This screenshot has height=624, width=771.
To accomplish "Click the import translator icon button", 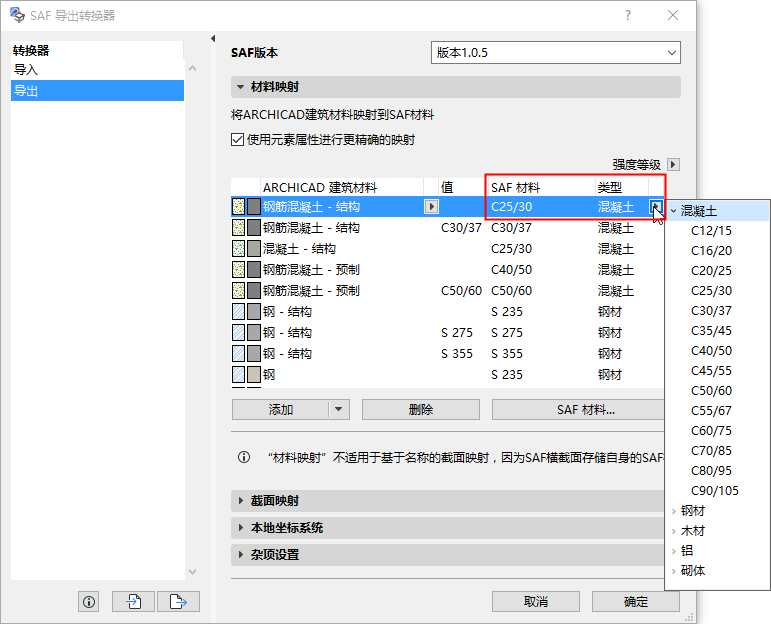I will [x=133, y=601].
